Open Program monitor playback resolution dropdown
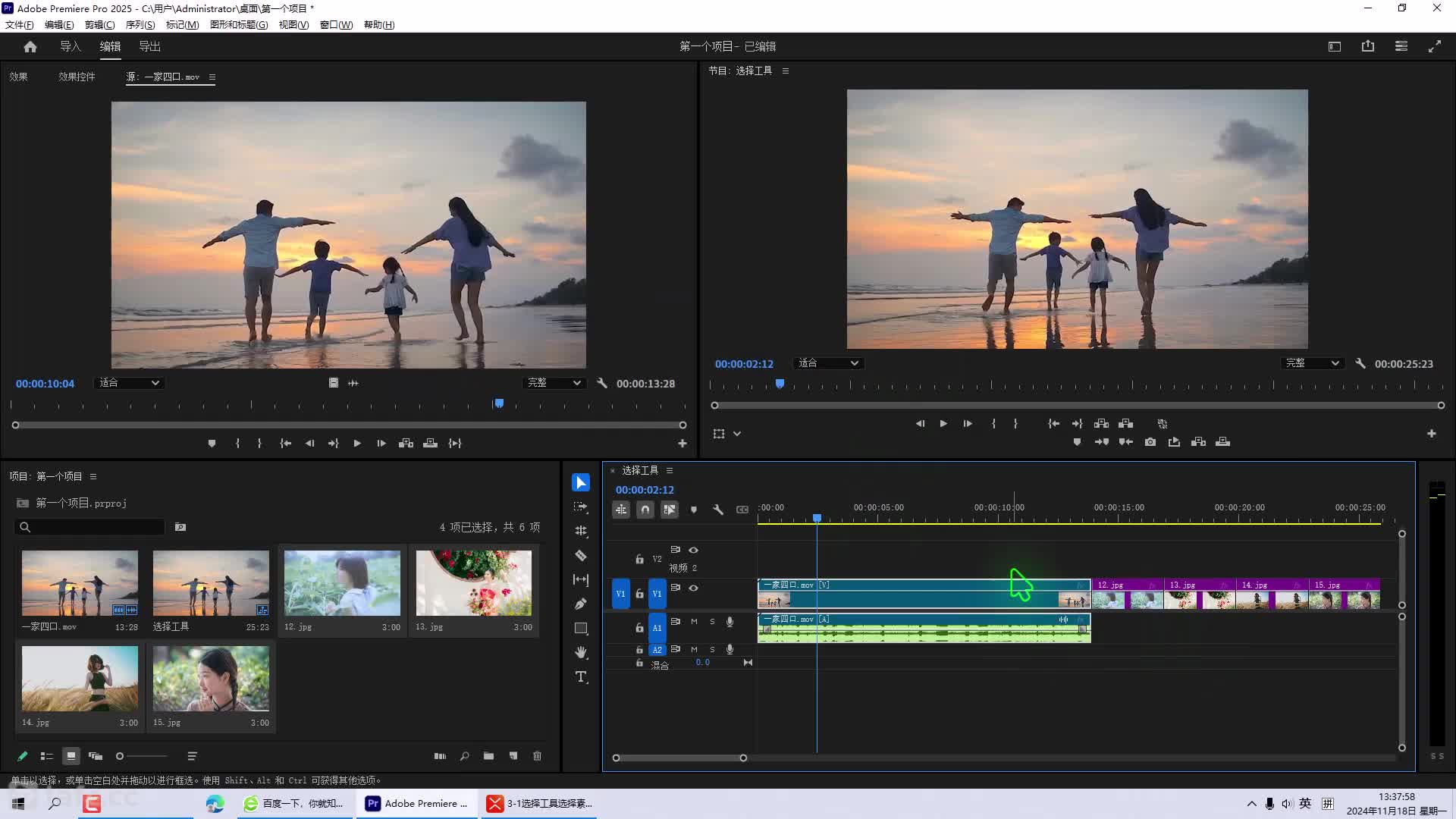 1313,363
